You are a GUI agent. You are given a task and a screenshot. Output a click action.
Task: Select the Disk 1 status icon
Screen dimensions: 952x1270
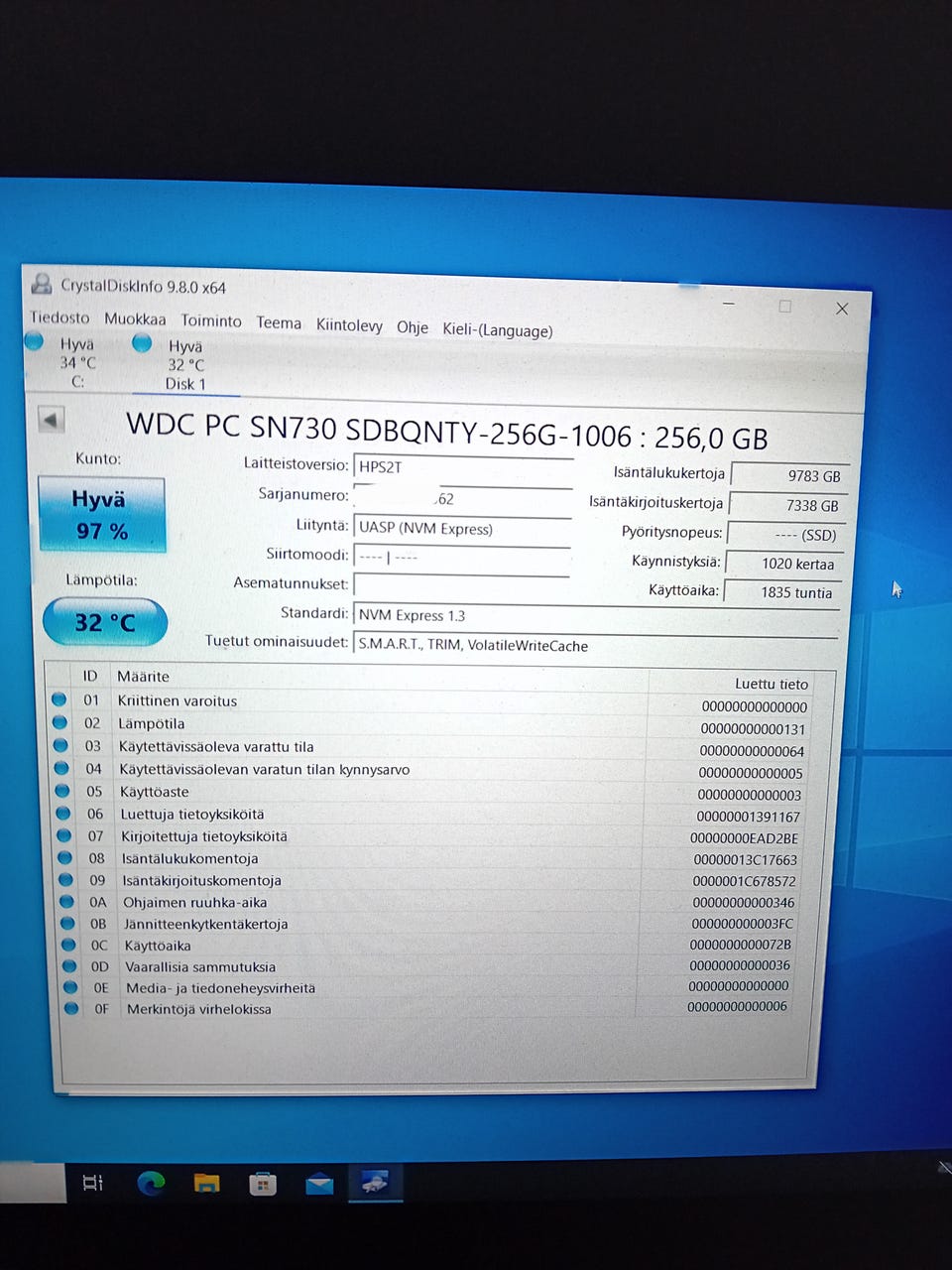[x=142, y=343]
